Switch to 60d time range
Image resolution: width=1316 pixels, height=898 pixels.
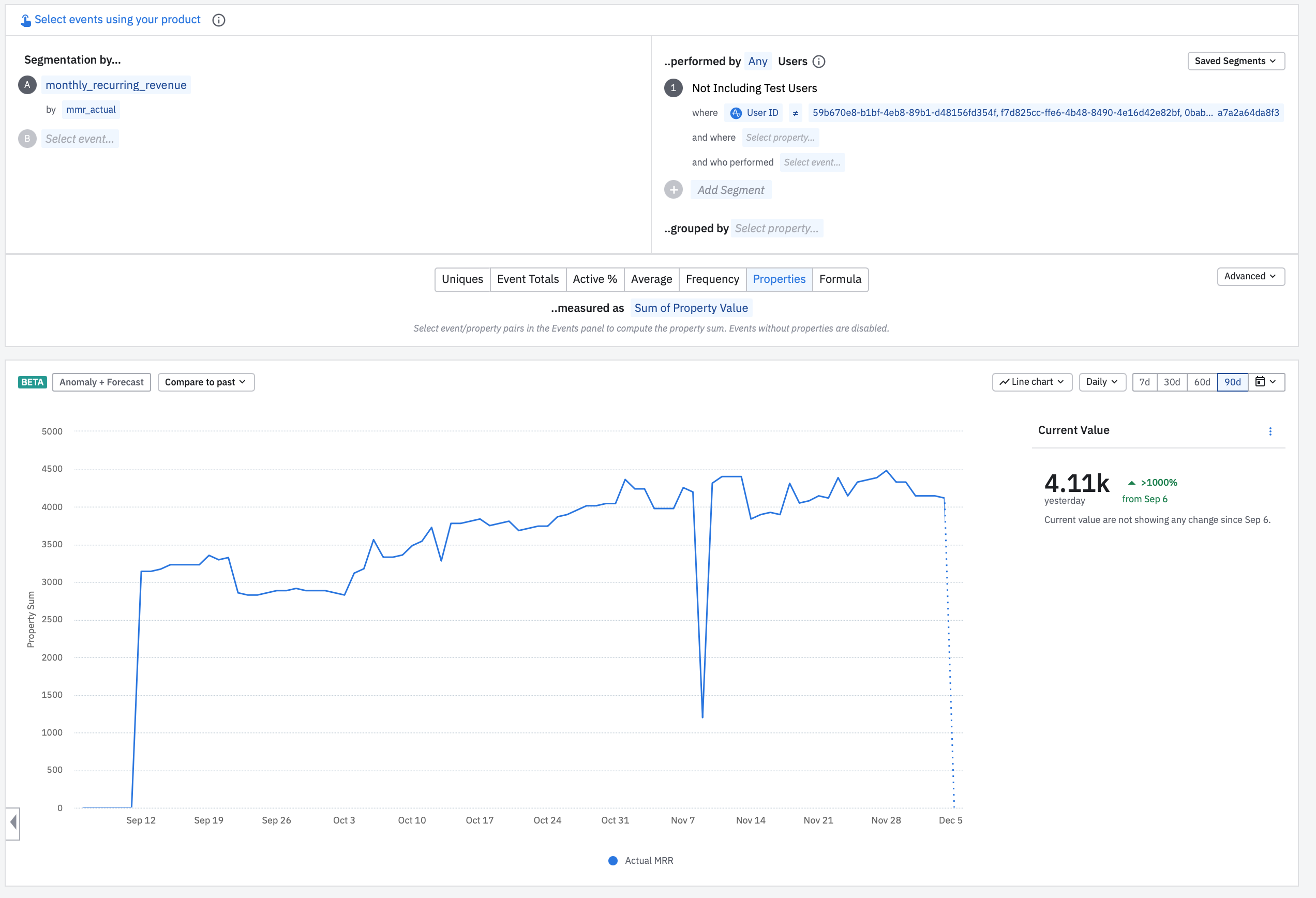[1202, 382]
